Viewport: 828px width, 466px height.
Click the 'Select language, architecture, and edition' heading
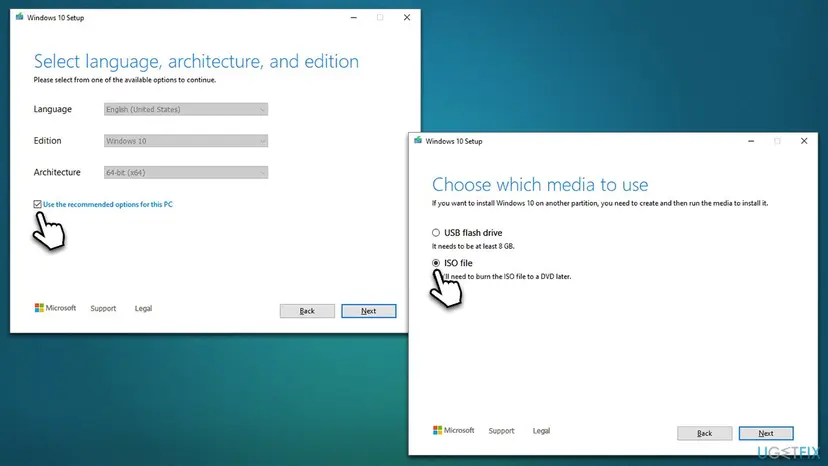coord(196,61)
